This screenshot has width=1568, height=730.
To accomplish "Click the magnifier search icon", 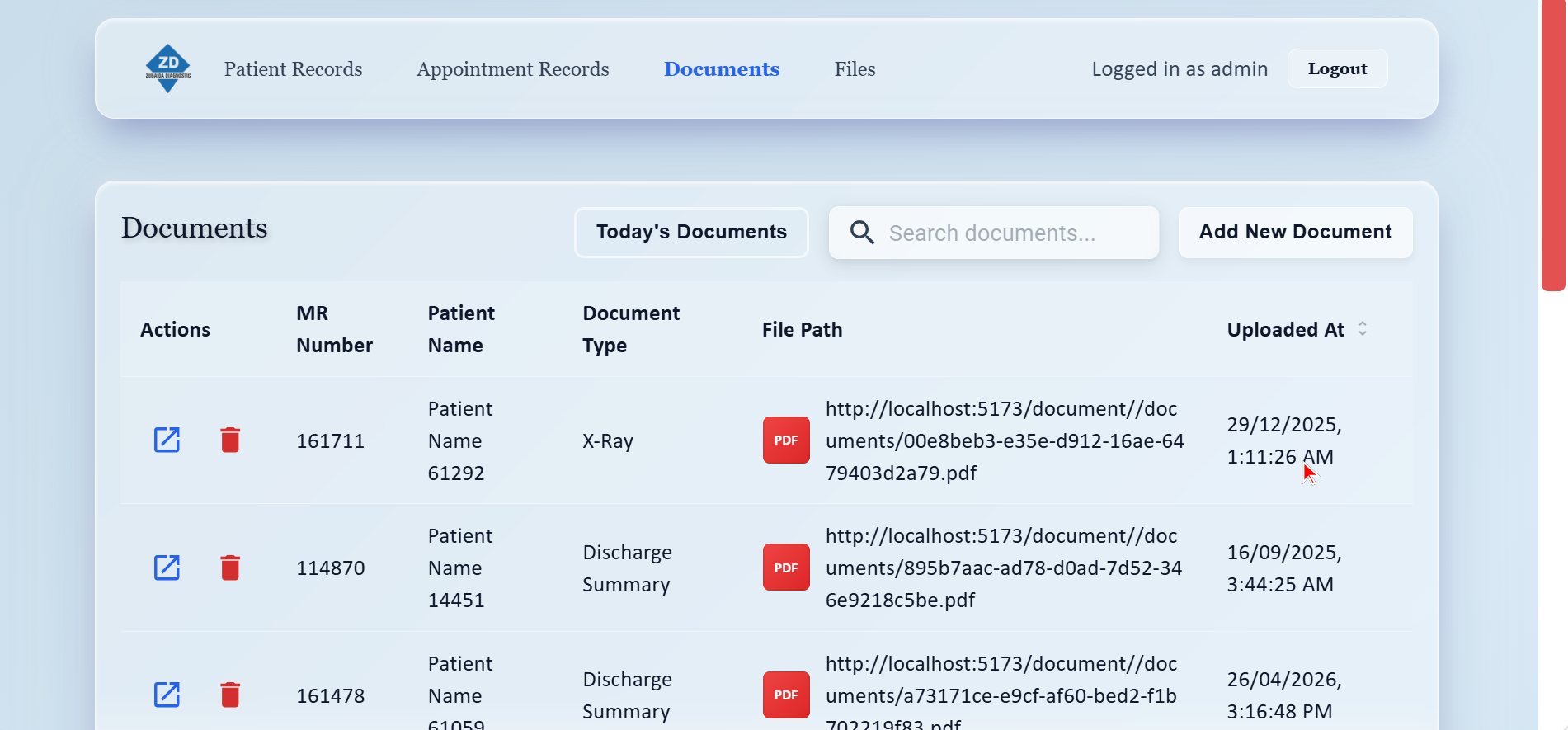I will [862, 233].
